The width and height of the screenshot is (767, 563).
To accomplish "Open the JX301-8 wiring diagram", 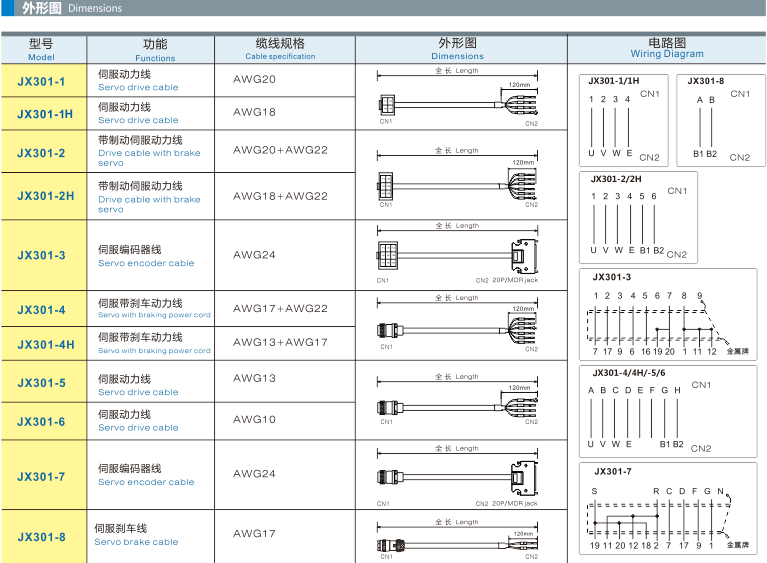I will tap(721, 120).
